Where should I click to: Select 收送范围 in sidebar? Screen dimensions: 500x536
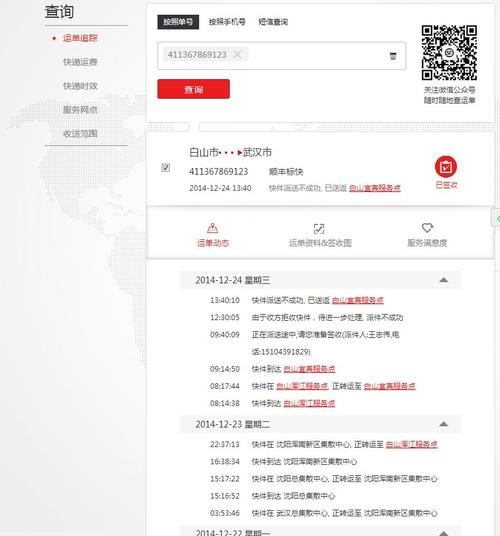coord(80,134)
